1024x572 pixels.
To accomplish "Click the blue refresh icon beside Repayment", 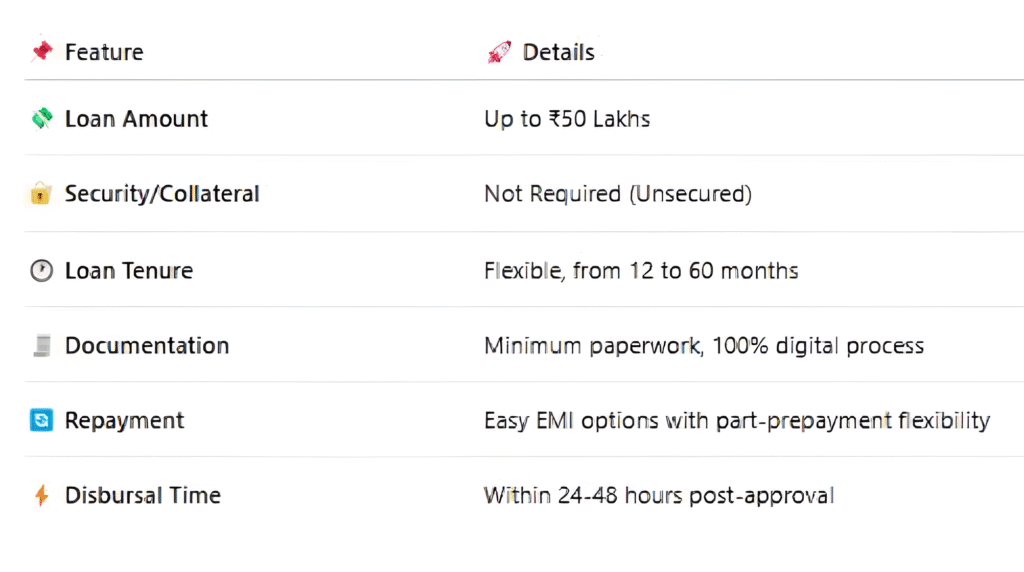I will [41, 420].
